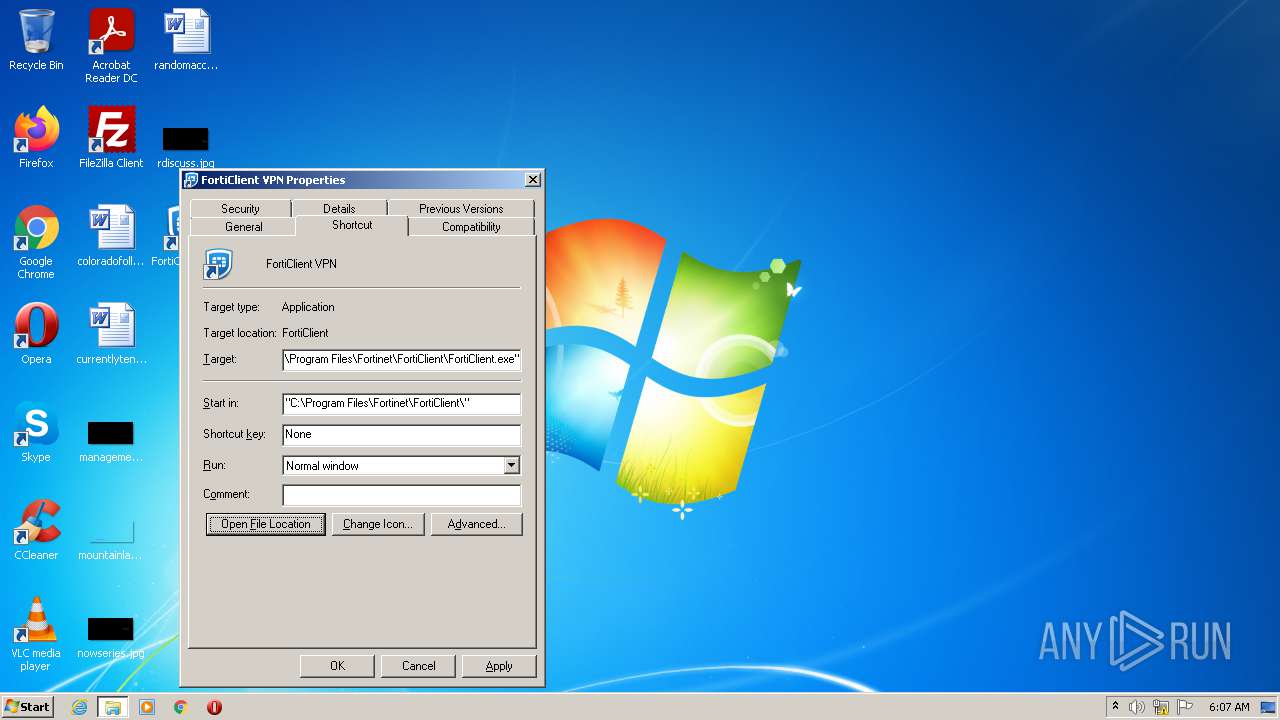The height and width of the screenshot is (720, 1280).
Task: Launch Acrobat Reader DC shortcut
Action: [x=111, y=45]
